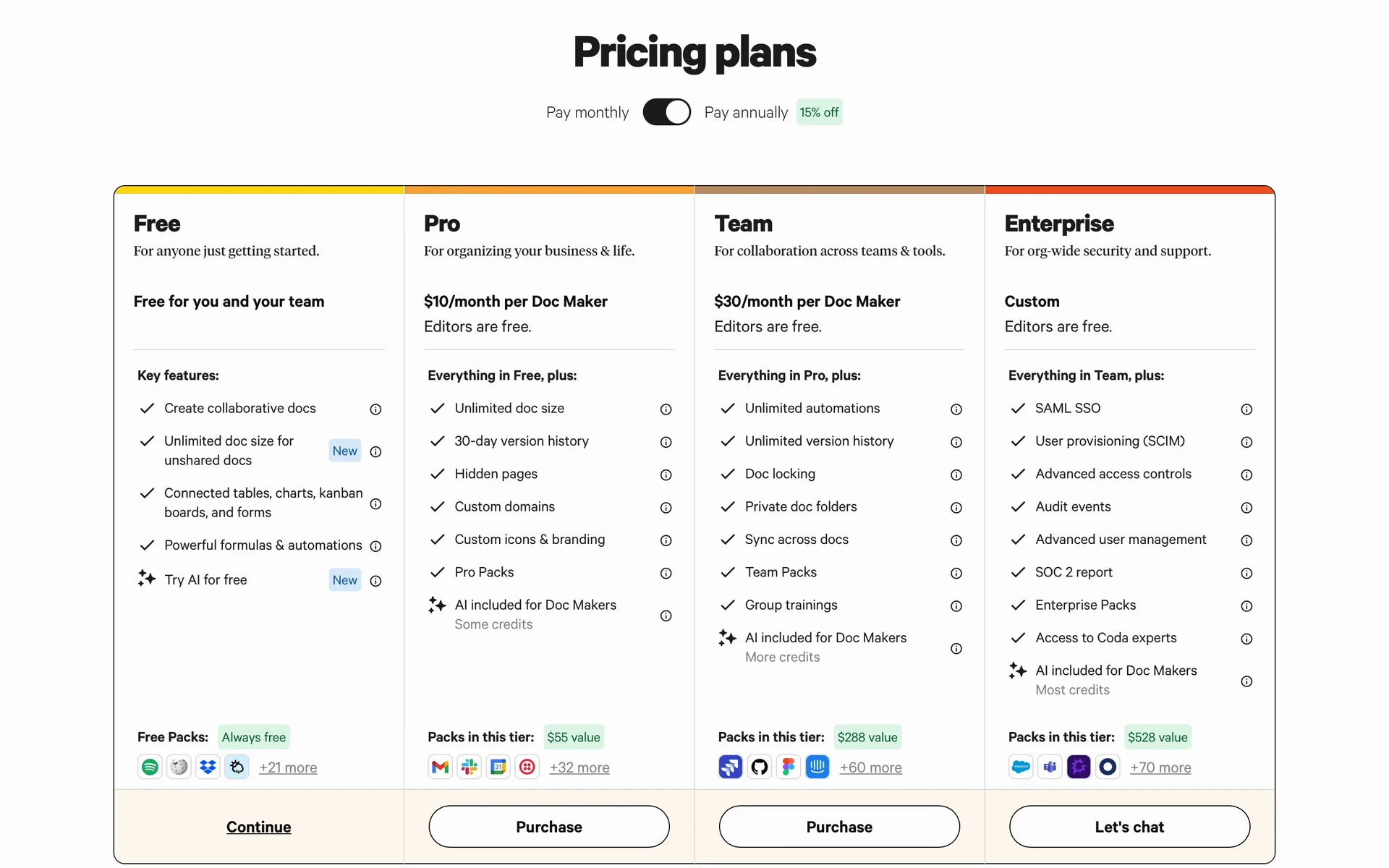
Task: Click the Gmail pack icon
Action: click(440, 767)
